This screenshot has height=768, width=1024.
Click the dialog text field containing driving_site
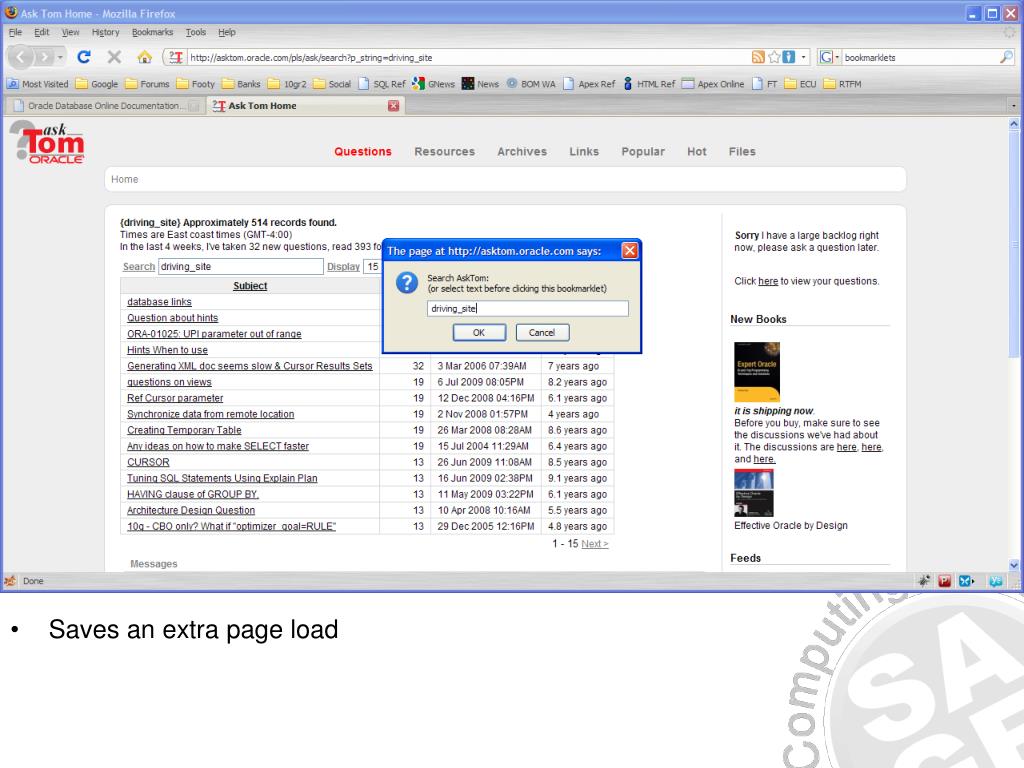(528, 308)
